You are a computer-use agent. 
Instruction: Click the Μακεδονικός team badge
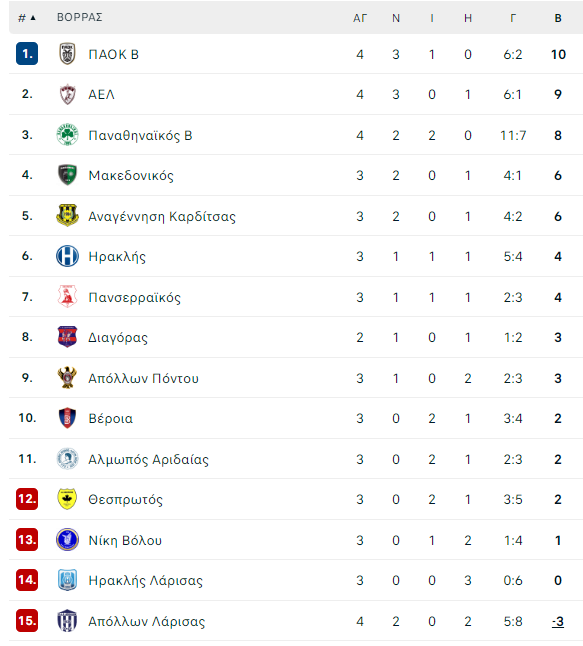[67, 175]
